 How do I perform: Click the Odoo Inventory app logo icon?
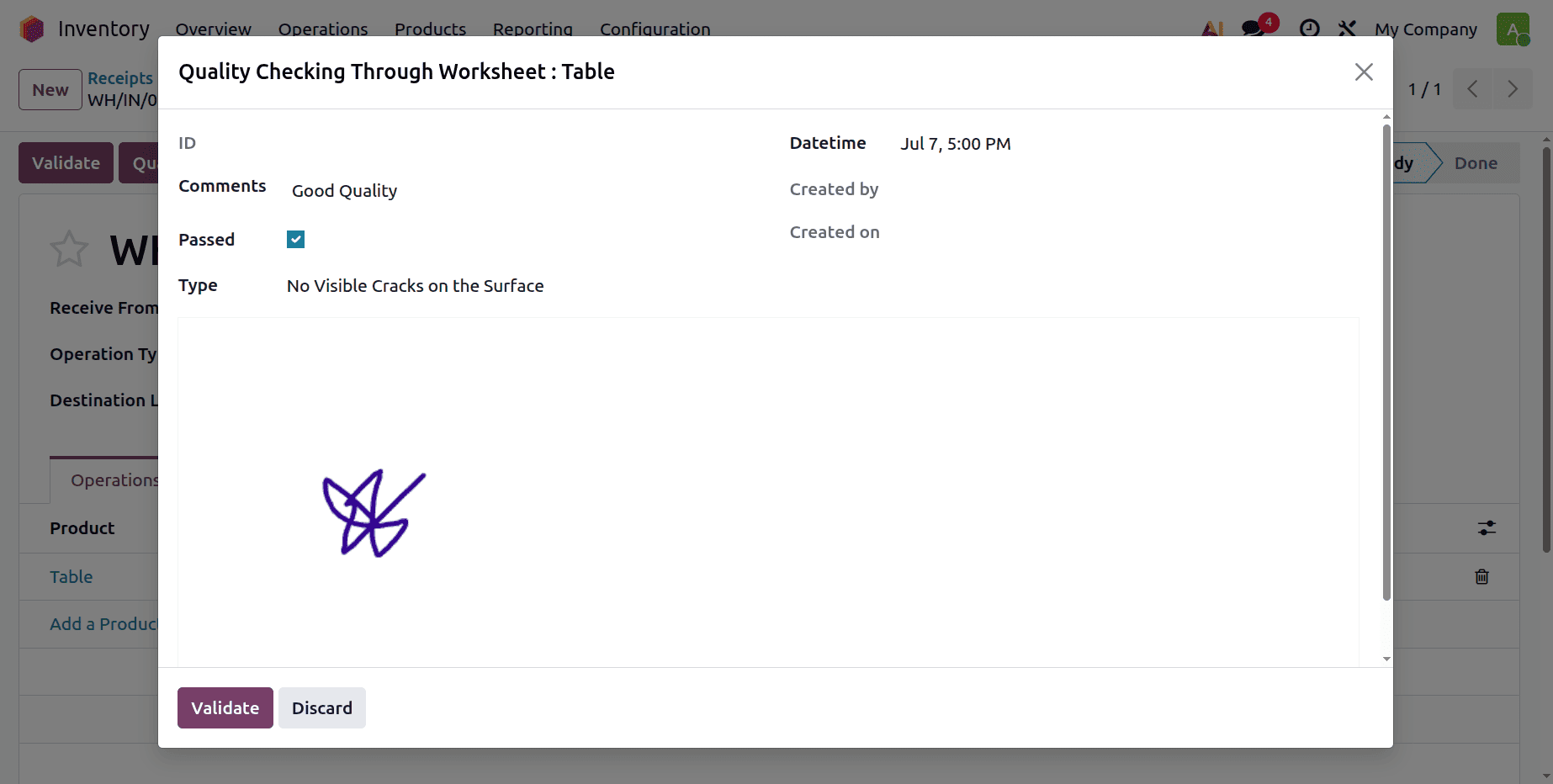(32, 29)
